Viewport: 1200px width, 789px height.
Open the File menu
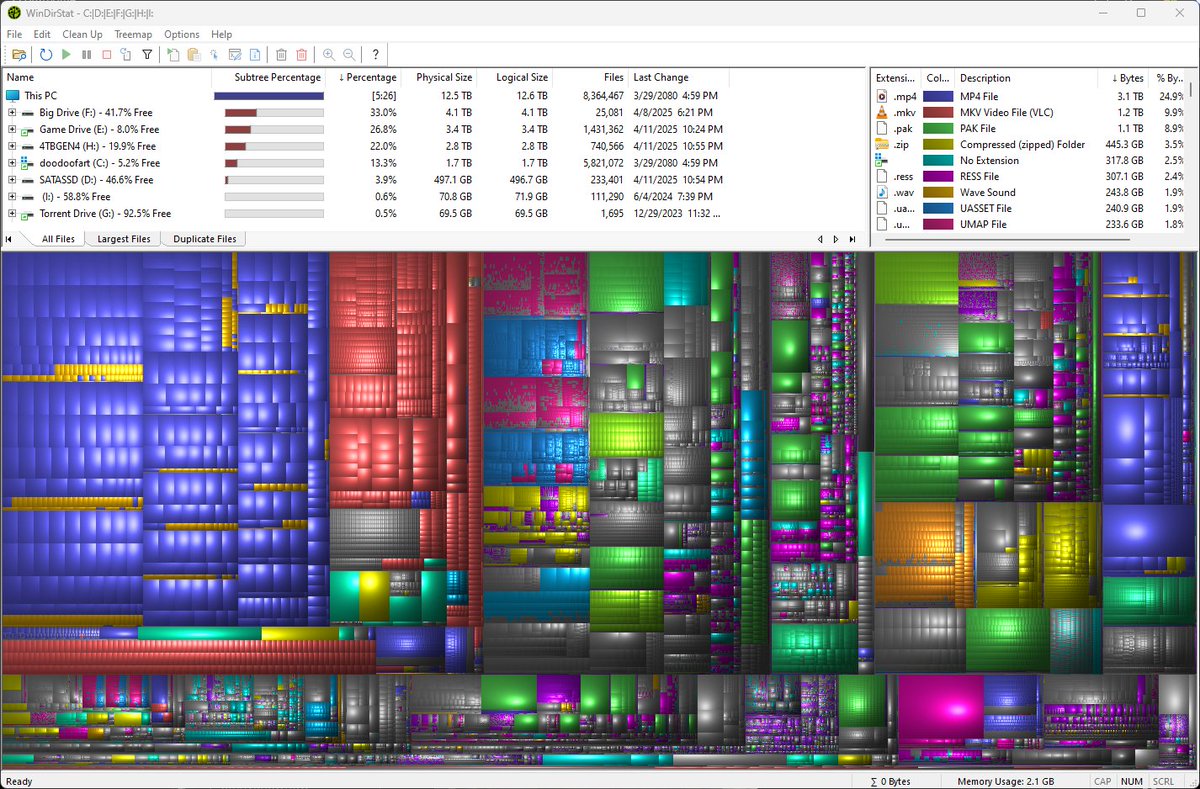pos(14,34)
